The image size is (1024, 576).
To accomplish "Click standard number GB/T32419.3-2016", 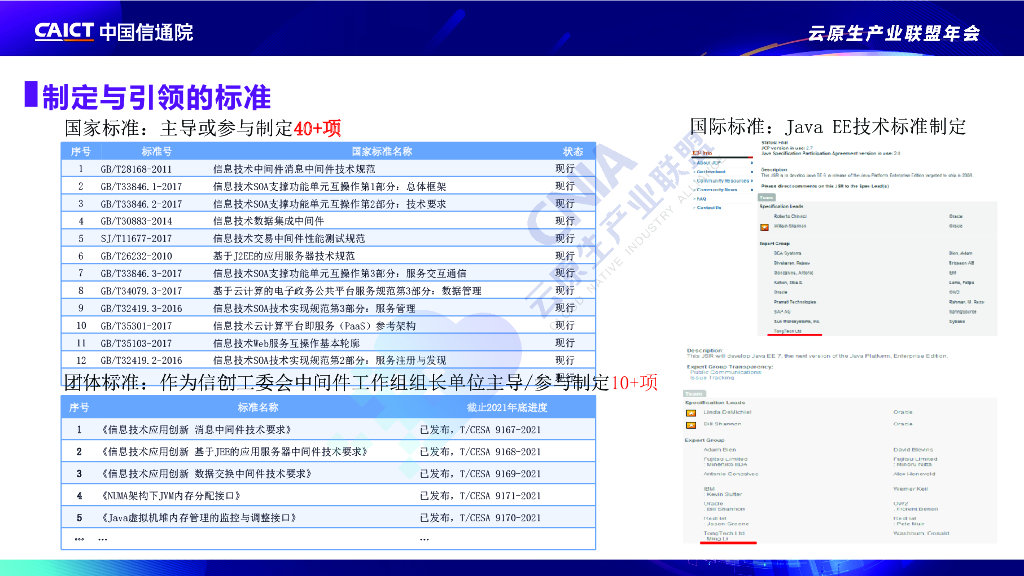I will (x=141, y=308).
